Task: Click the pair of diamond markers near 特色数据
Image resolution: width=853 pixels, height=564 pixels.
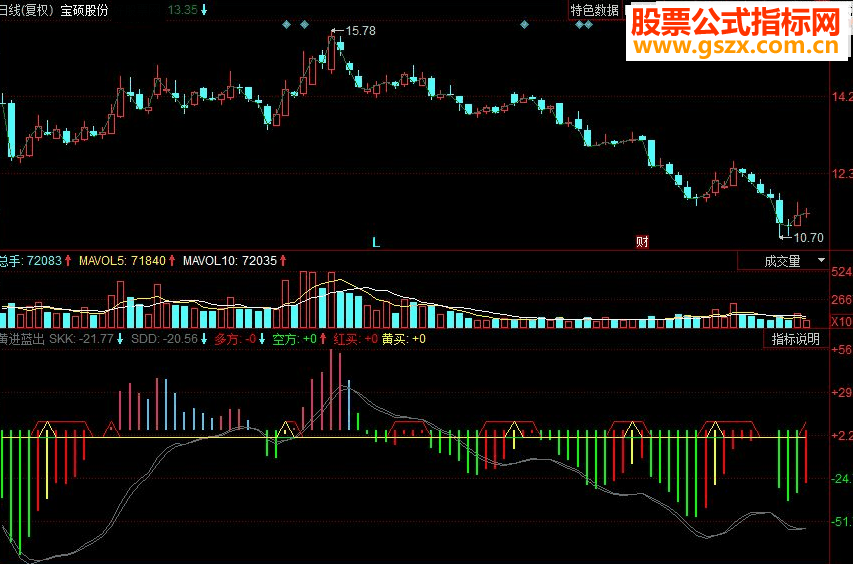Action: tap(584, 24)
